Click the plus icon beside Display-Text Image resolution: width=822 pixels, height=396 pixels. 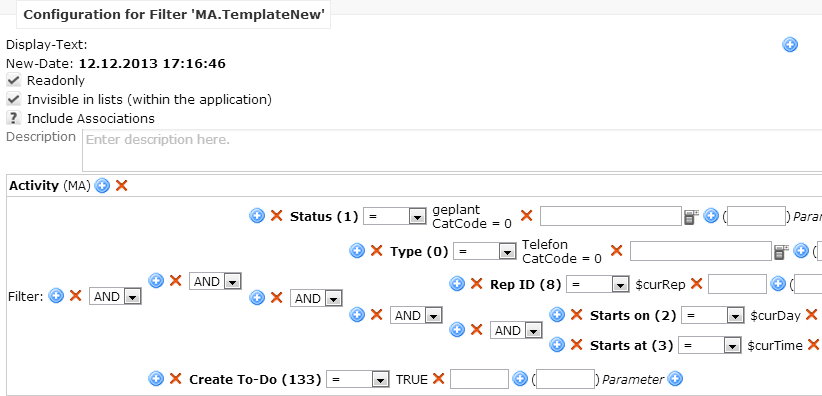click(789, 45)
